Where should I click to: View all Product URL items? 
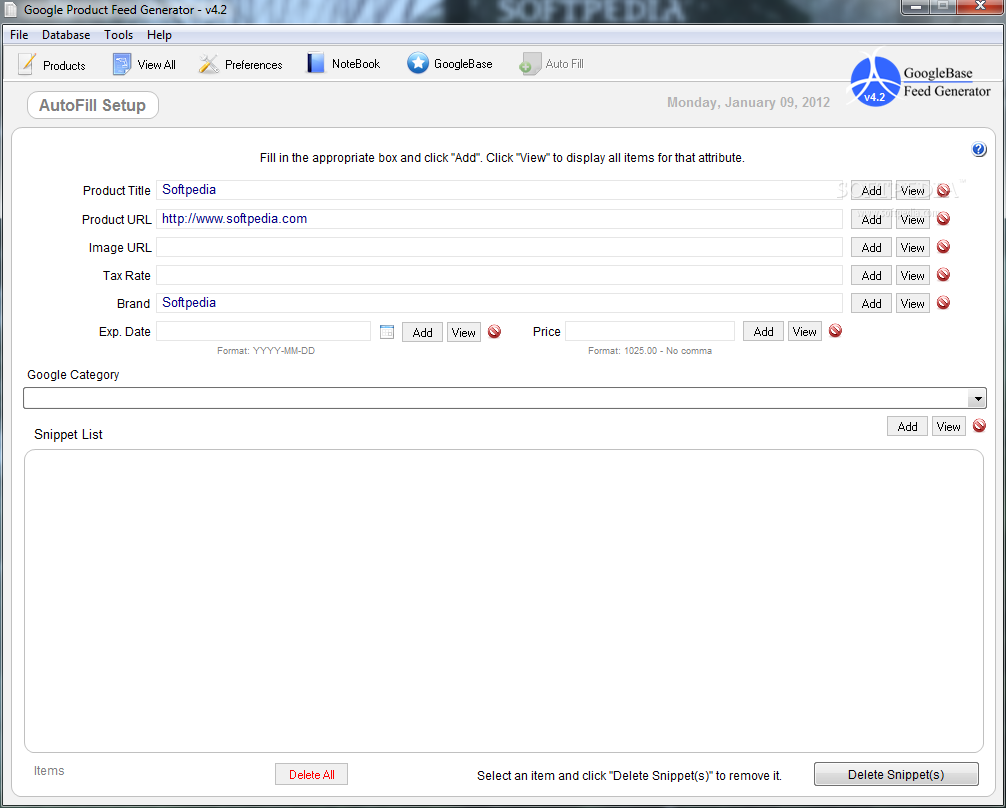tap(912, 219)
